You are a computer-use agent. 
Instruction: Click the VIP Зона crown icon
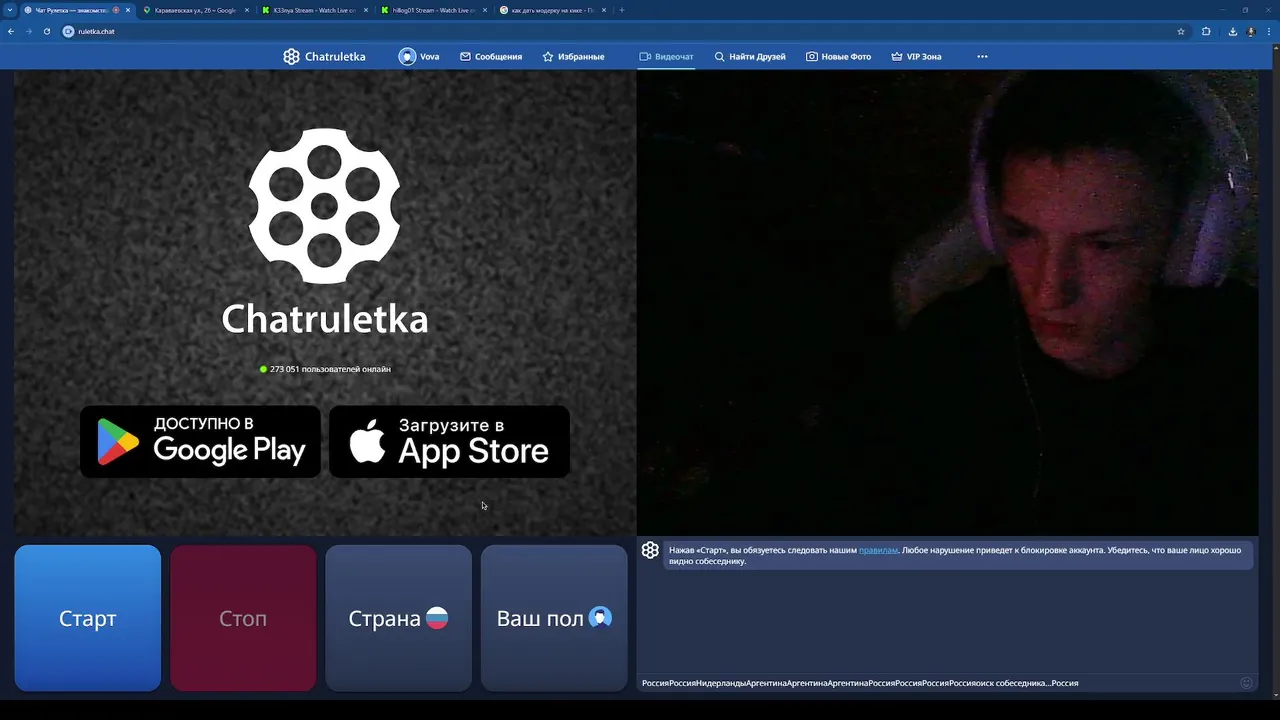pos(897,57)
